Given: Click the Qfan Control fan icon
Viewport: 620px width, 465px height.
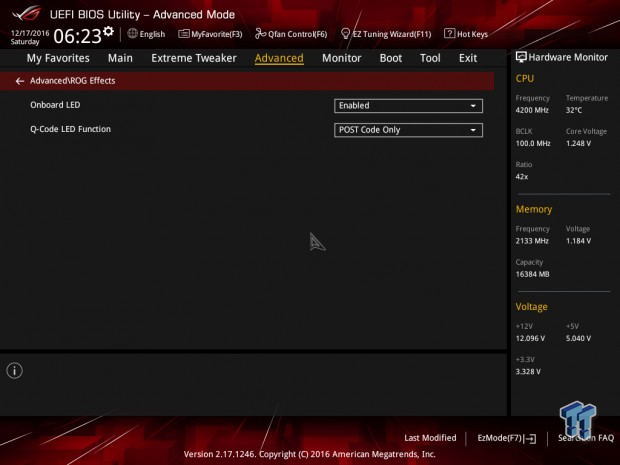Looking at the screenshot, I should 260,34.
